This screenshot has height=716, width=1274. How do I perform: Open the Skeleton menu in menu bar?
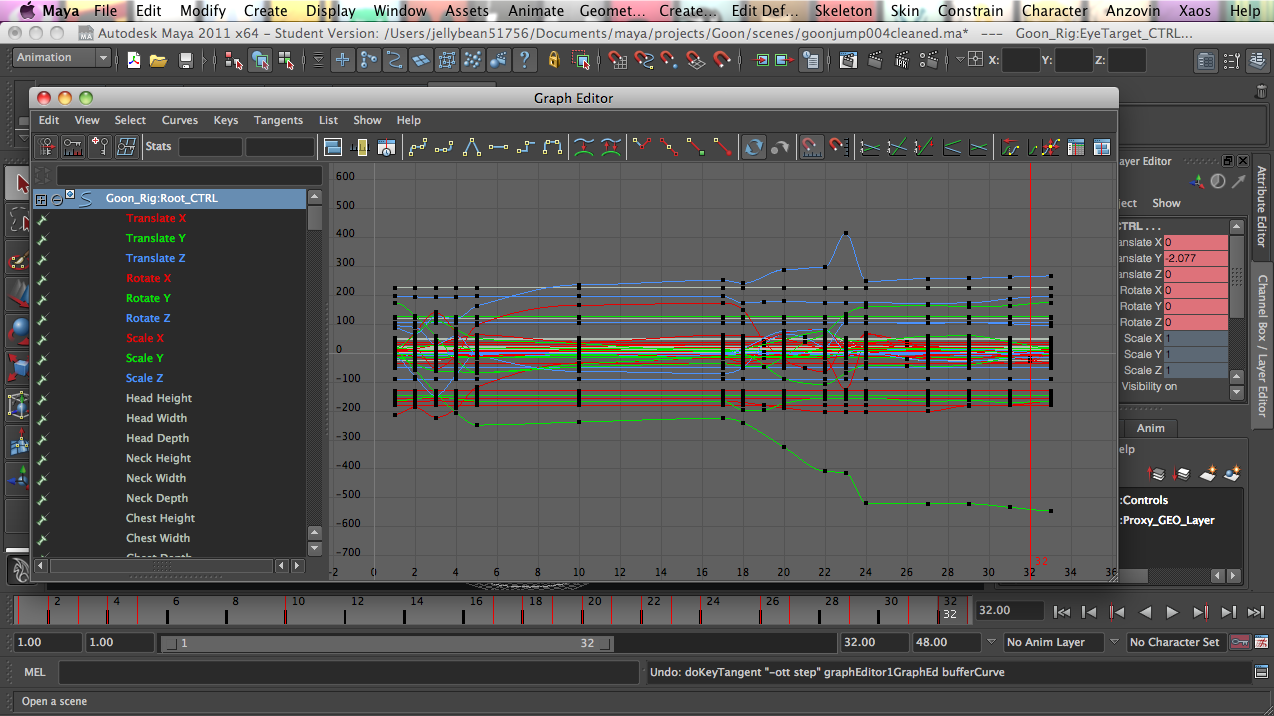click(x=843, y=11)
